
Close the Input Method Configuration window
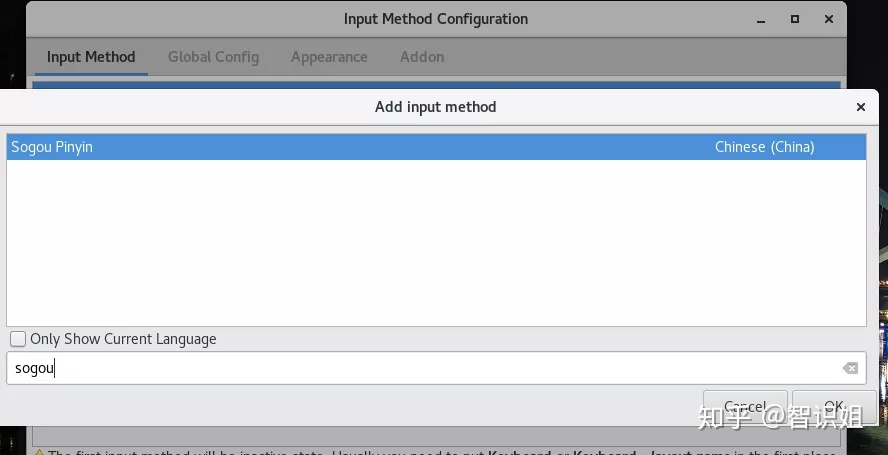pyautogui.click(x=829, y=19)
